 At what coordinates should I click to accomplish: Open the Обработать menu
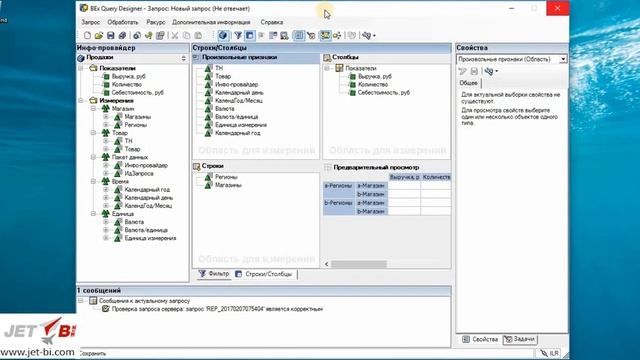click(123, 22)
